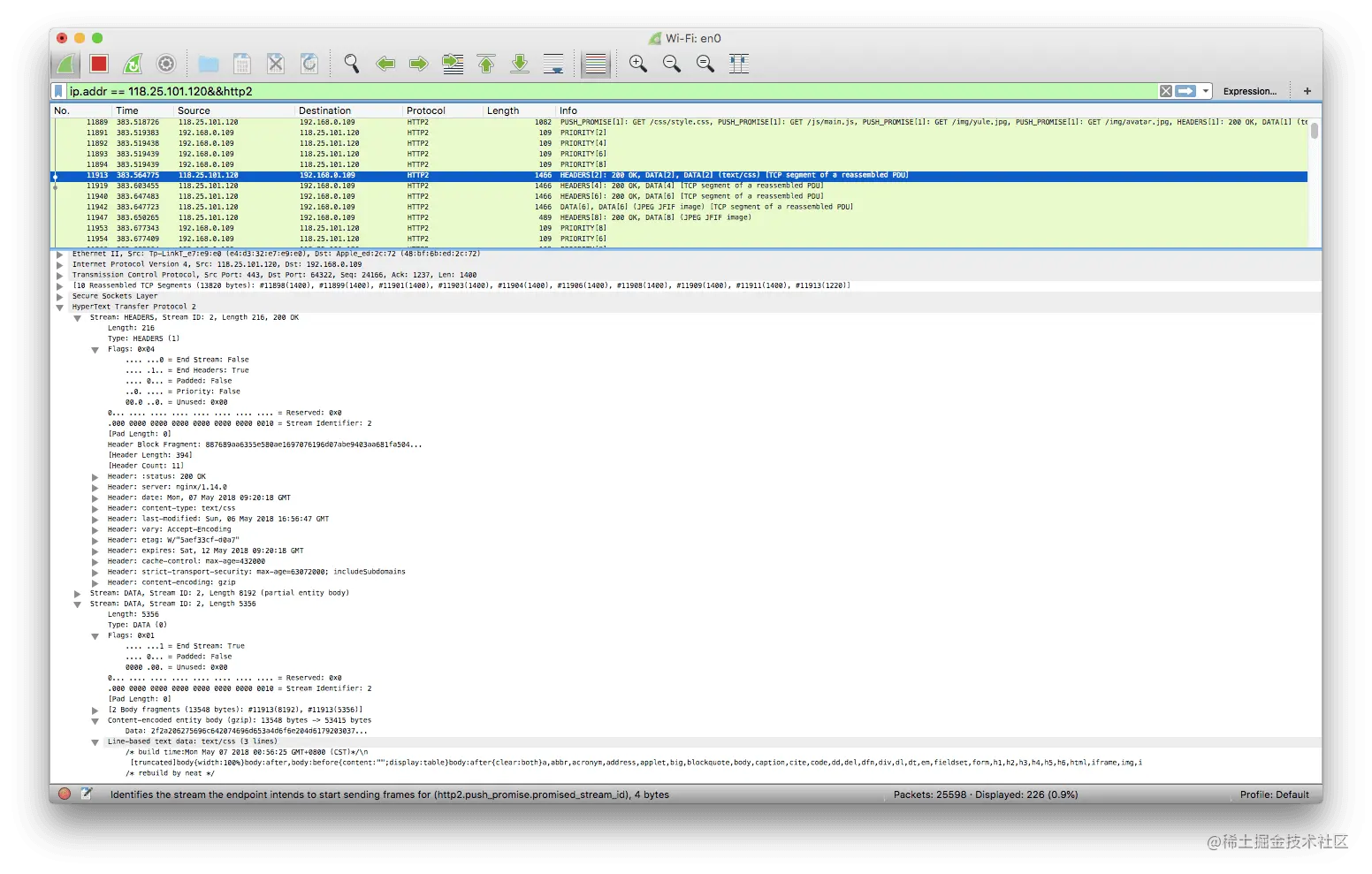Reload this capture file
The width and height of the screenshot is (1372, 874).
[x=309, y=64]
